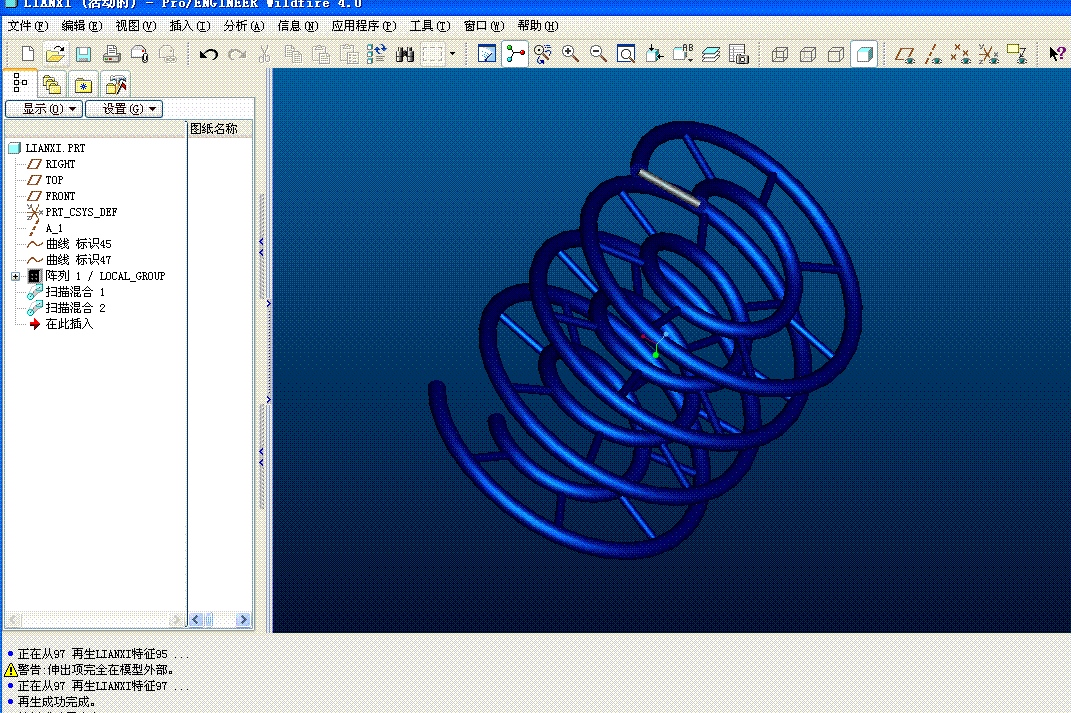The image size is (1071, 713).
Task: Create a new file with the blank page icon
Action: 27,54
